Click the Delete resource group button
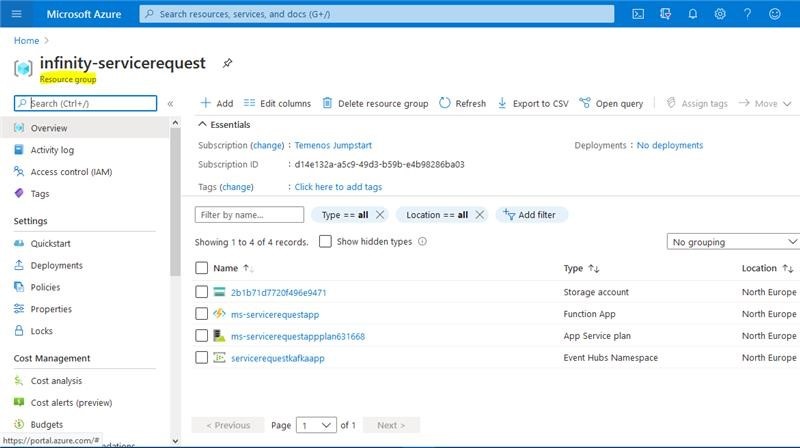Screen dimensions: 800x448 click(375, 103)
